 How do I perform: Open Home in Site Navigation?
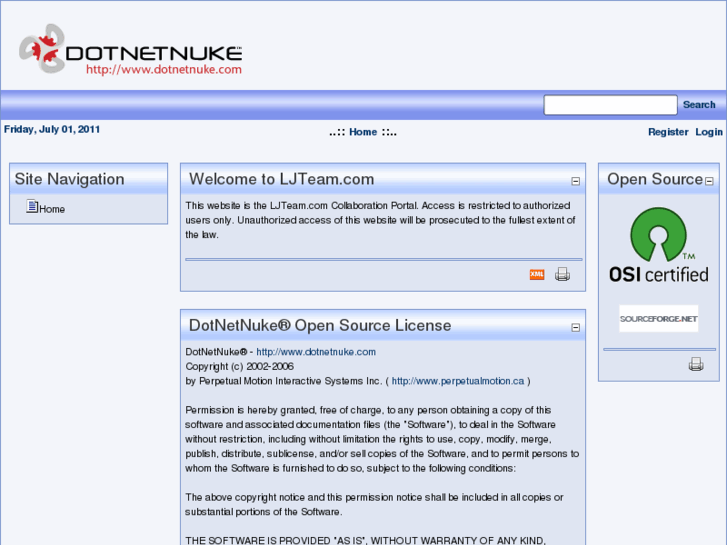tap(52, 209)
